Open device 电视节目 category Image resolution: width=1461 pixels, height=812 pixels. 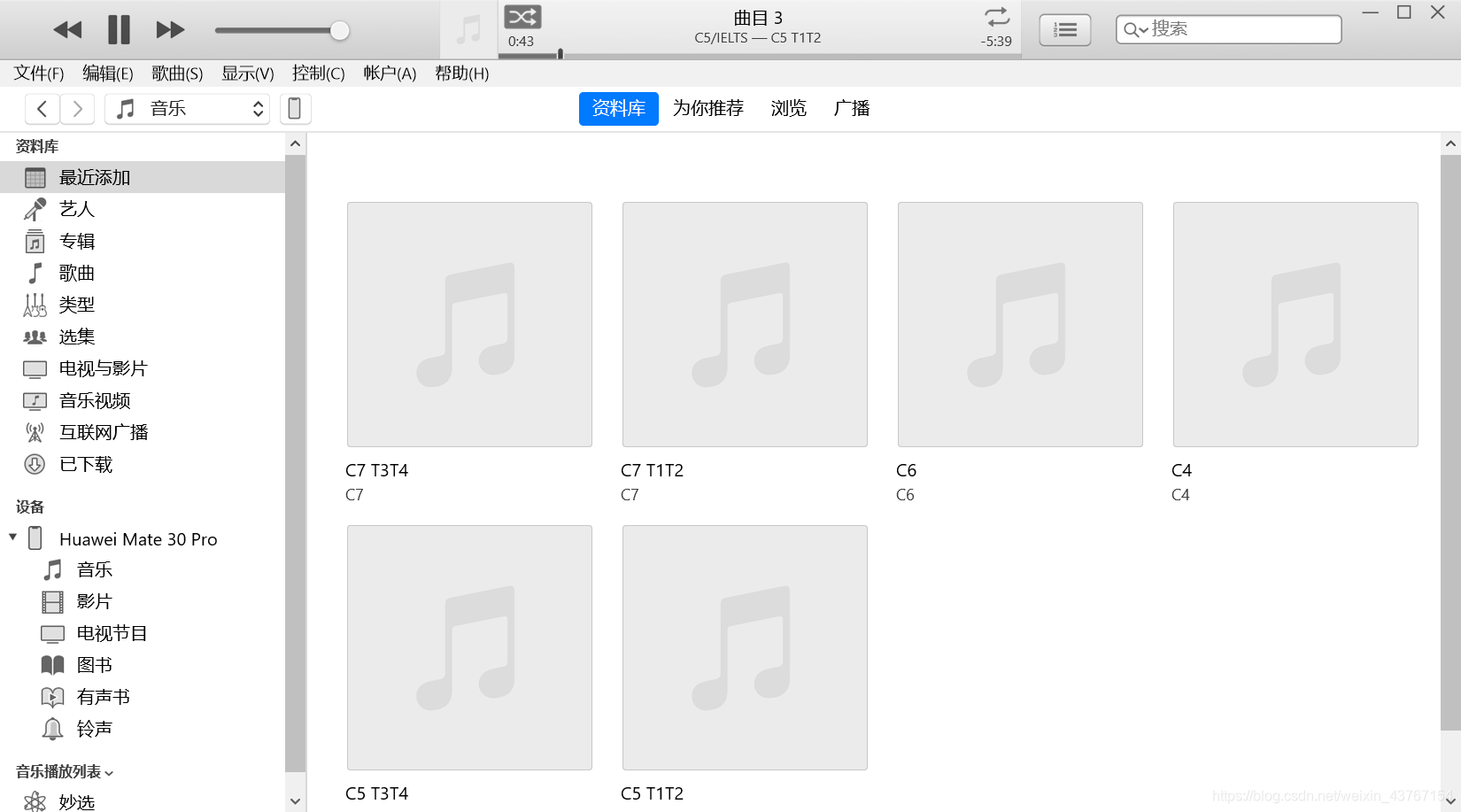pos(143,633)
